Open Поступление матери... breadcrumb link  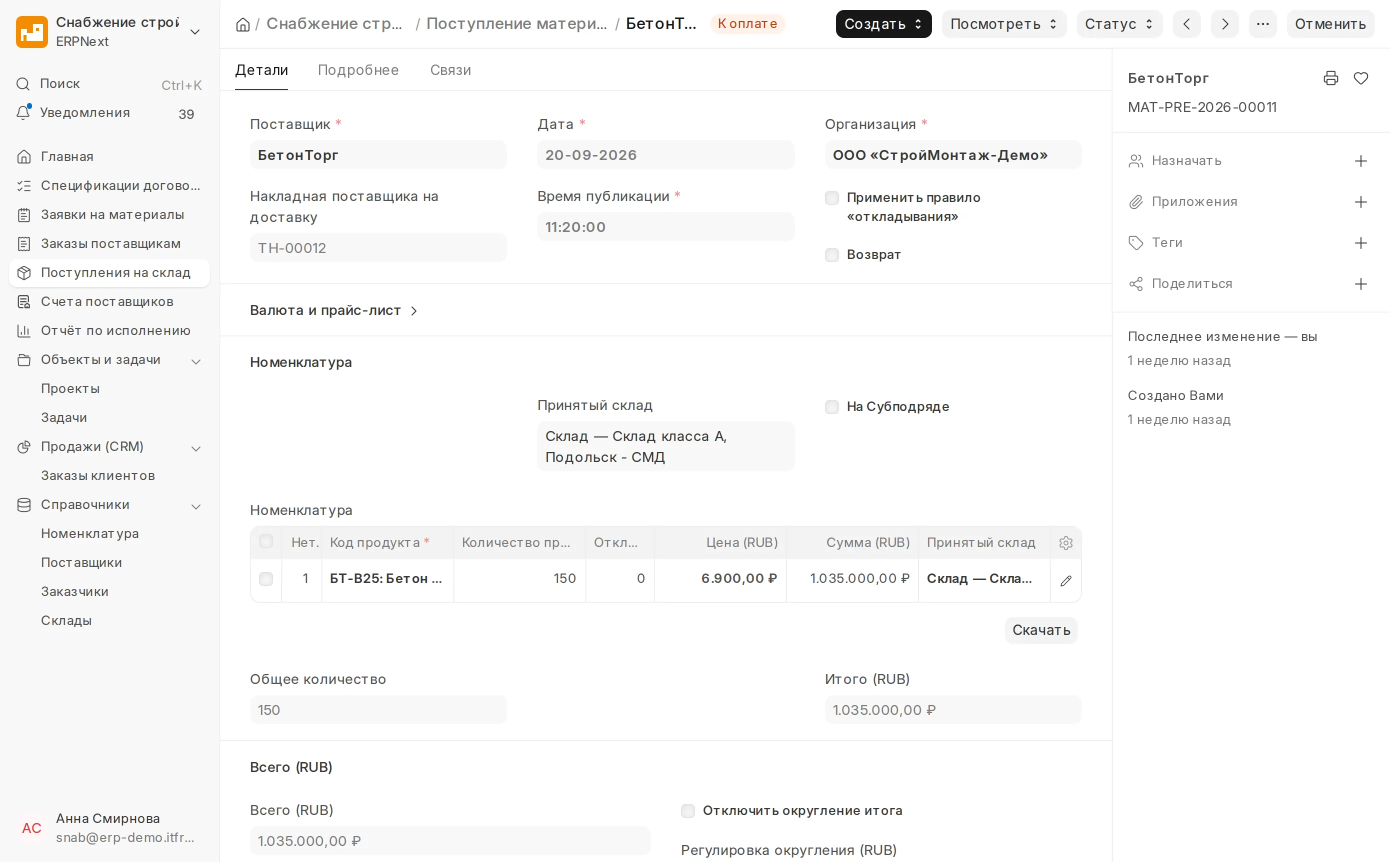point(516,24)
